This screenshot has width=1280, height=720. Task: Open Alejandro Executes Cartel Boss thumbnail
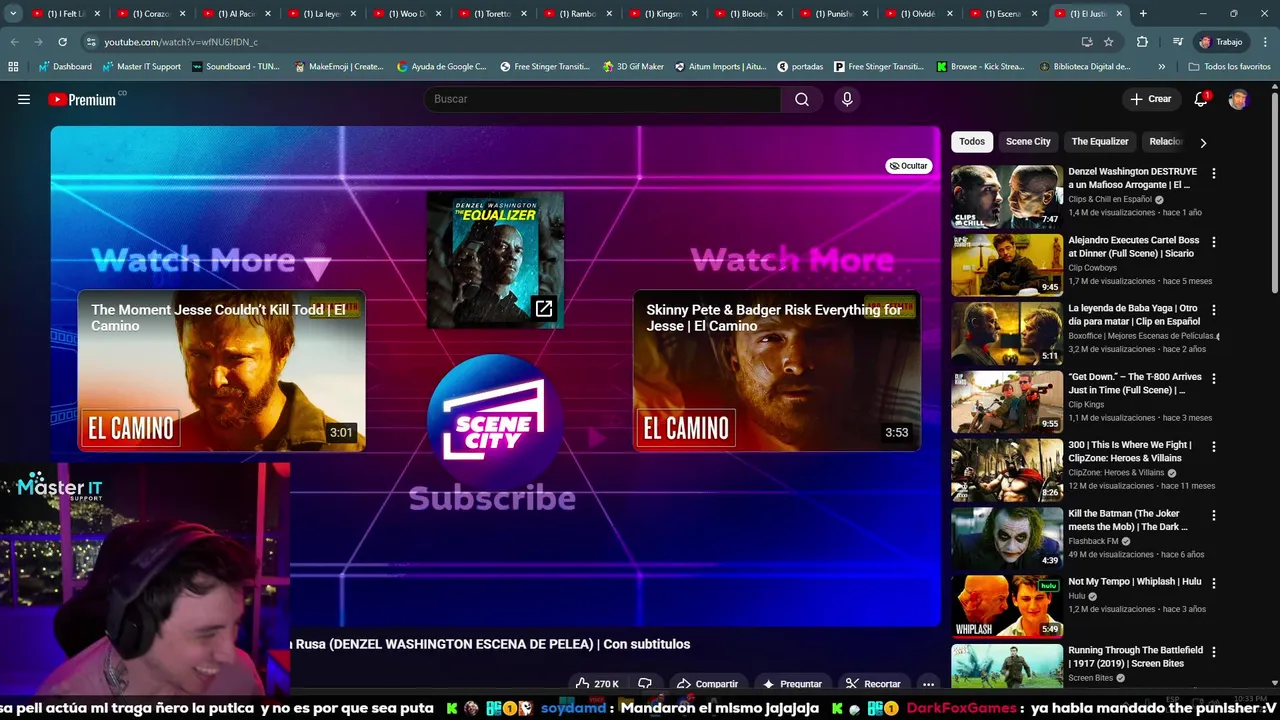(1007, 265)
